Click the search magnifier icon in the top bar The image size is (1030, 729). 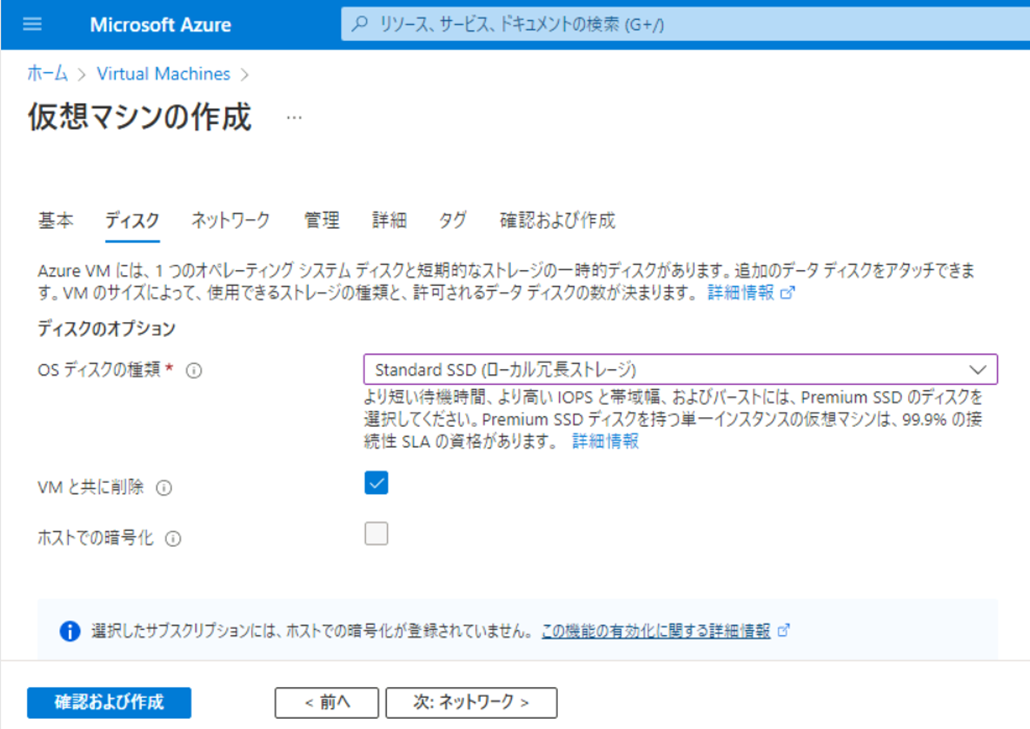tap(361, 24)
